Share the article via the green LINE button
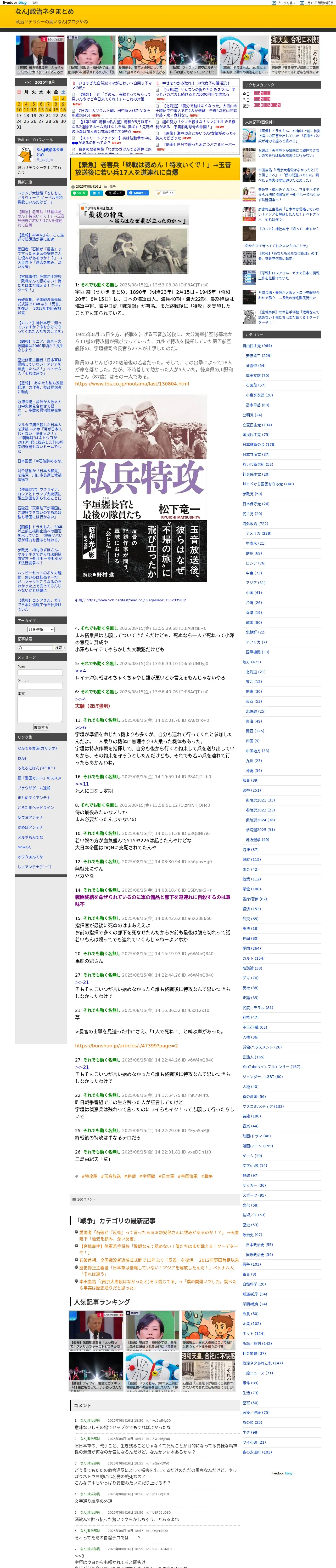The image size is (336, 1568). (x=79, y=193)
